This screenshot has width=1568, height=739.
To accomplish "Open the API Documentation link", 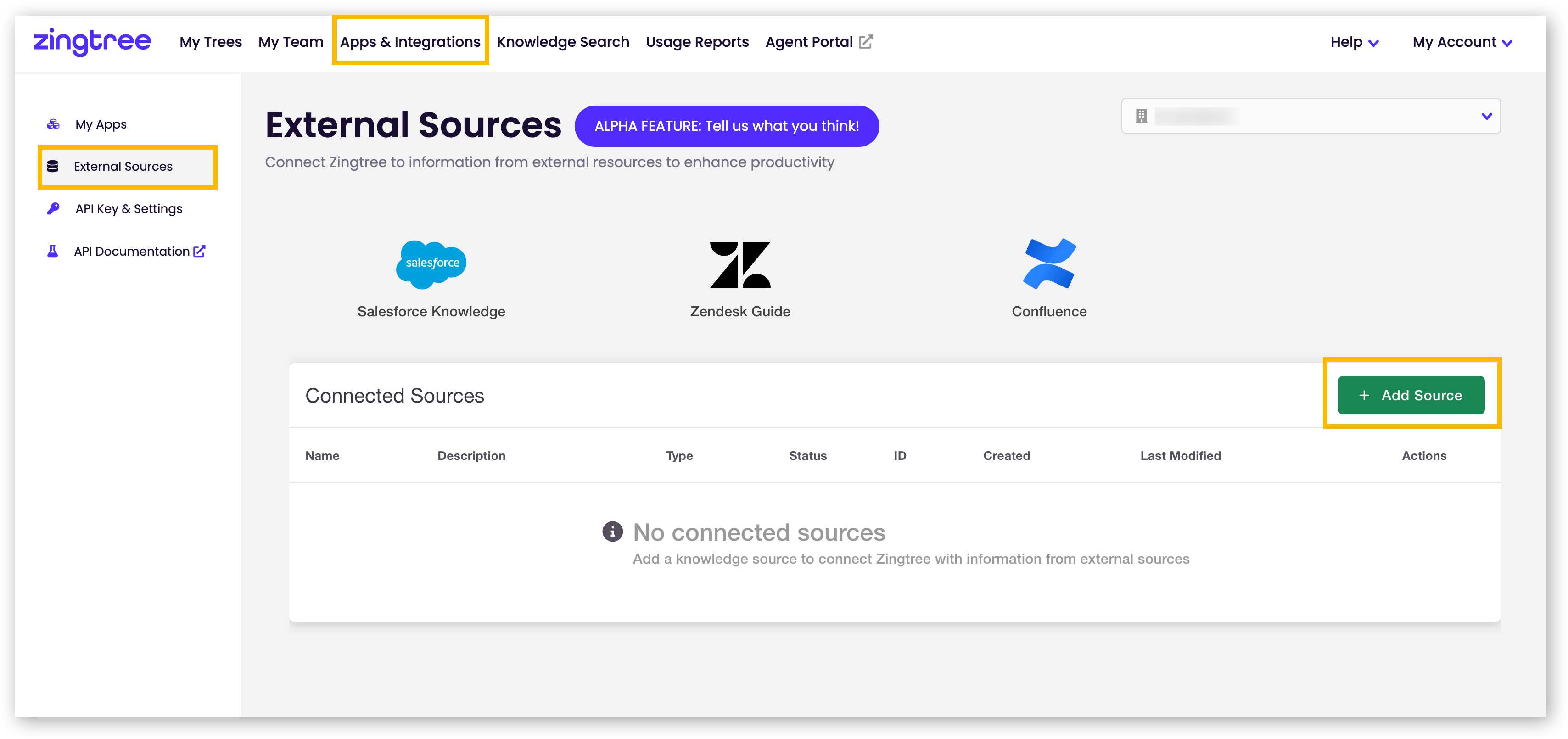I will pos(132,252).
